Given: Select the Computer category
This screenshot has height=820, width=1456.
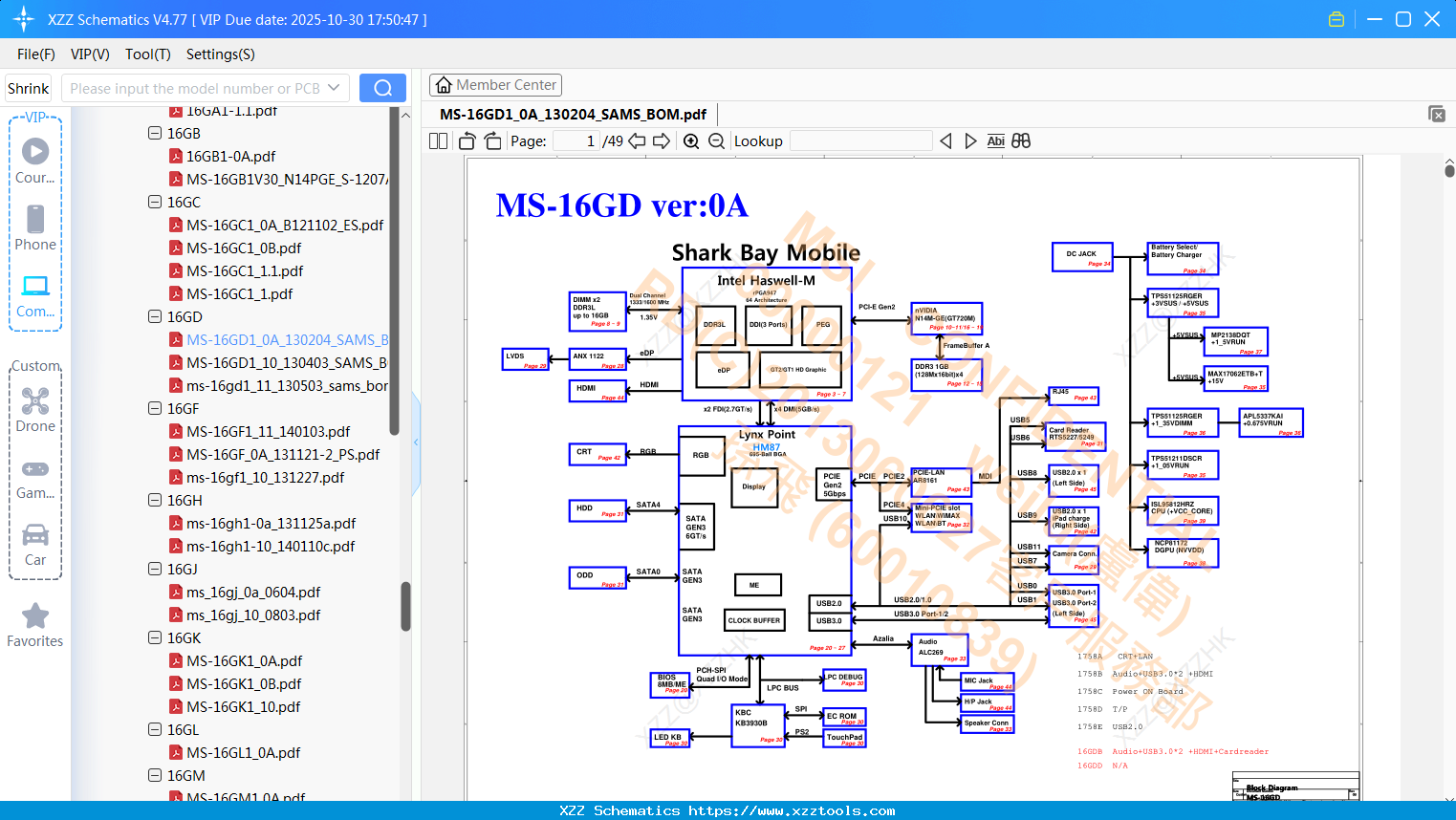Looking at the screenshot, I should coord(35,295).
